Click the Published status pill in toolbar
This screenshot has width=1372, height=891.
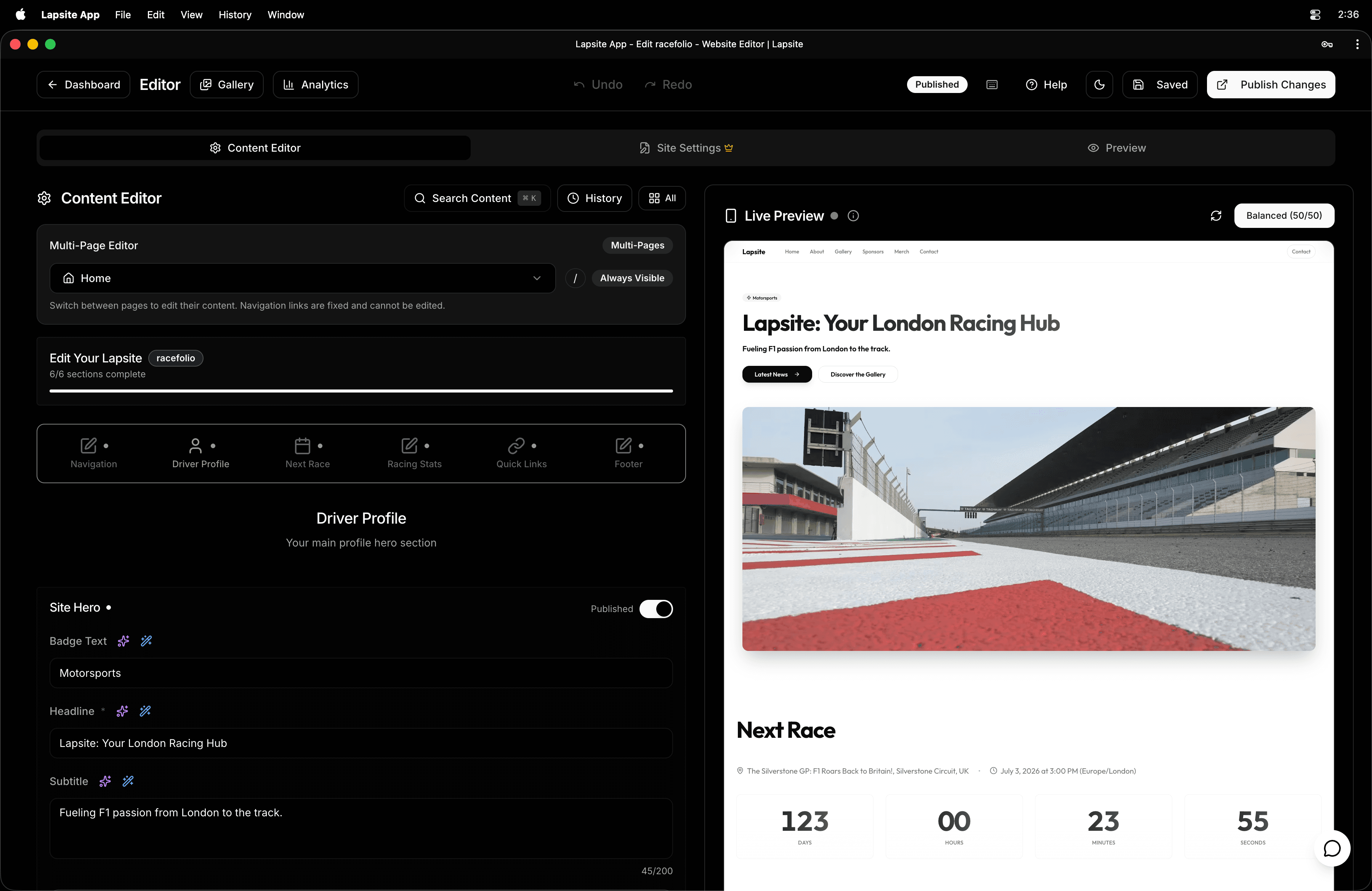point(936,84)
